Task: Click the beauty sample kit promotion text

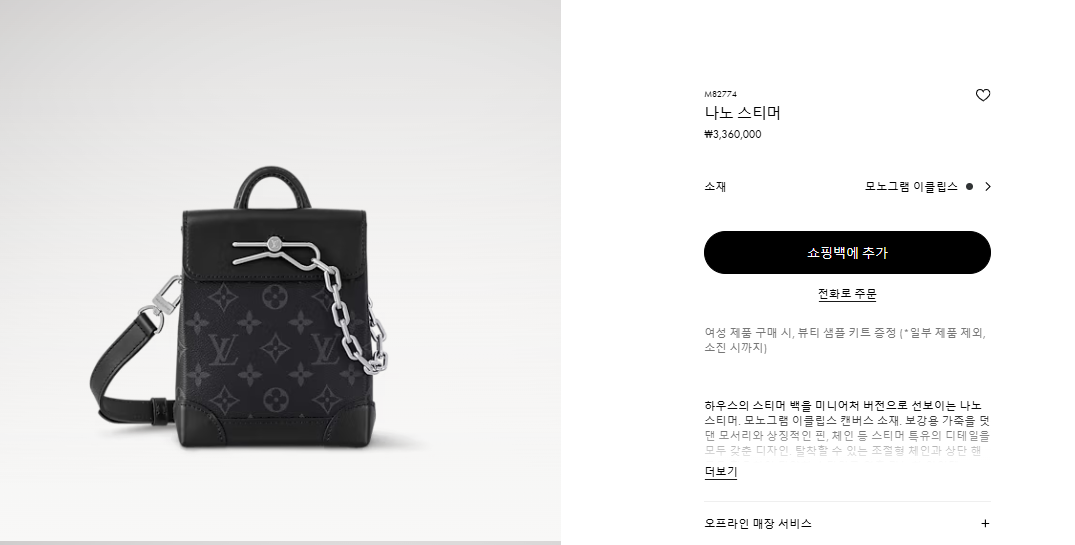Action: [845, 340]
